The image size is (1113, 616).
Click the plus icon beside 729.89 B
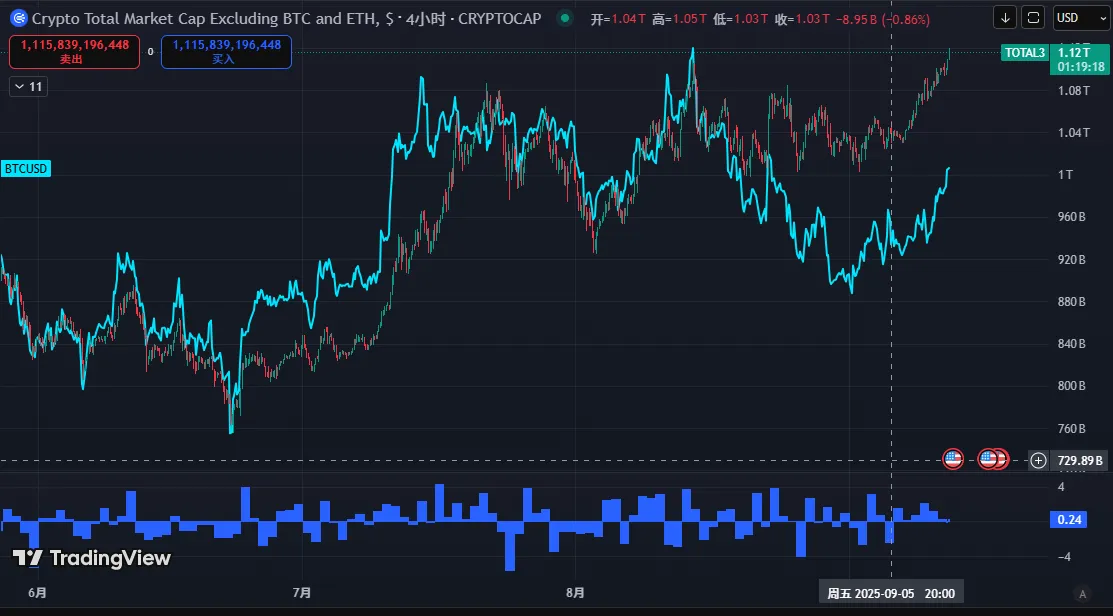pos(1039,460)
